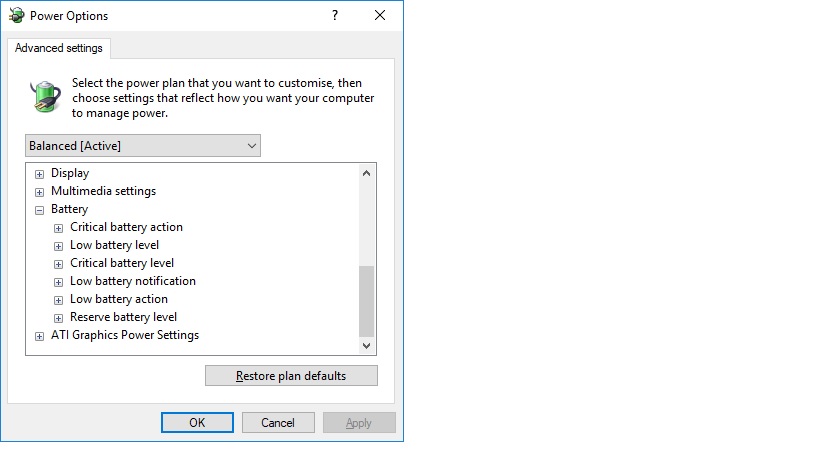Click the Power Options title bar icon
This screenshot has height=460, width=819.
(16, 15)
